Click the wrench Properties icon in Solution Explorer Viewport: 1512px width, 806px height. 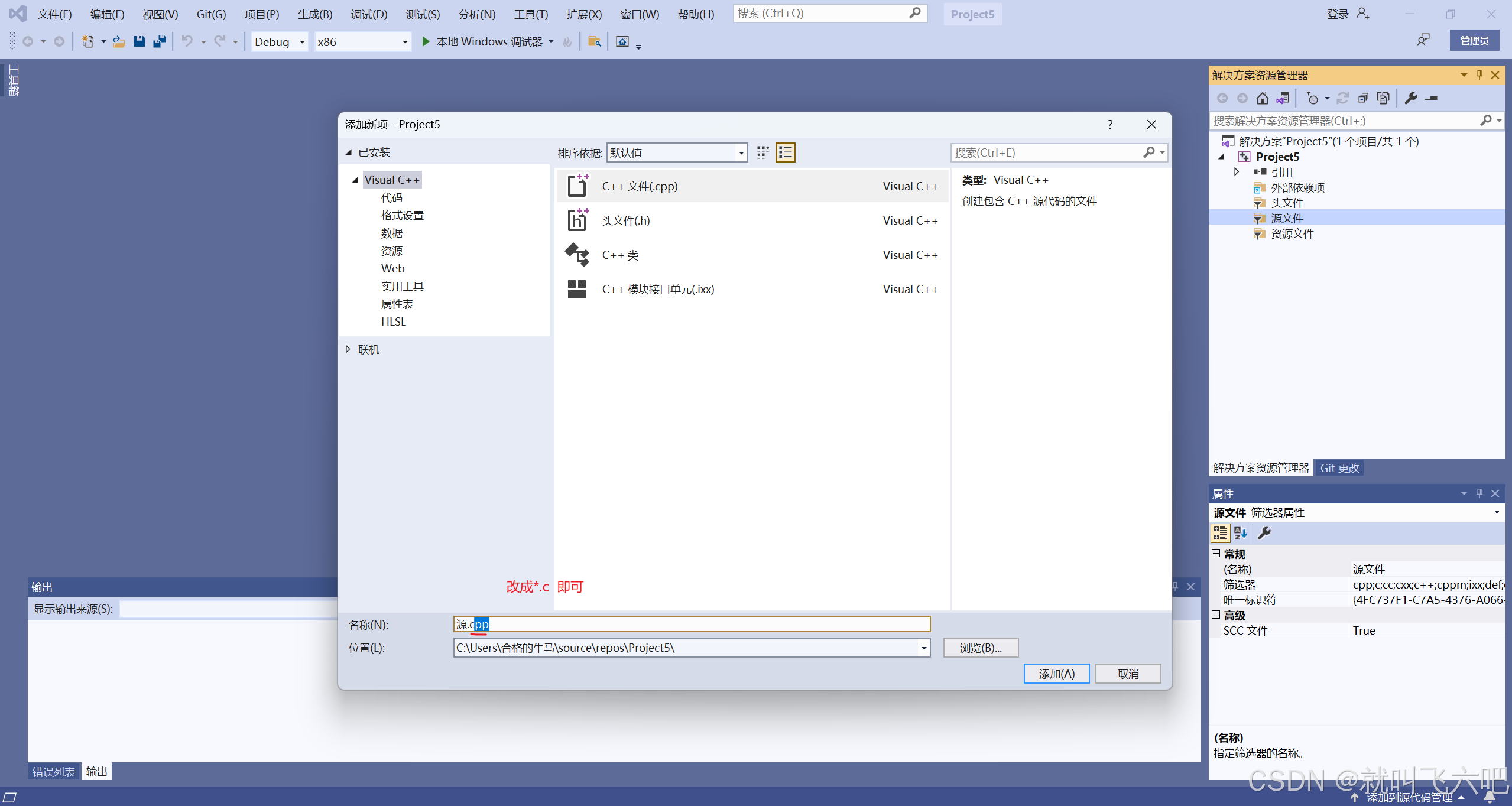coord(1411,98)
